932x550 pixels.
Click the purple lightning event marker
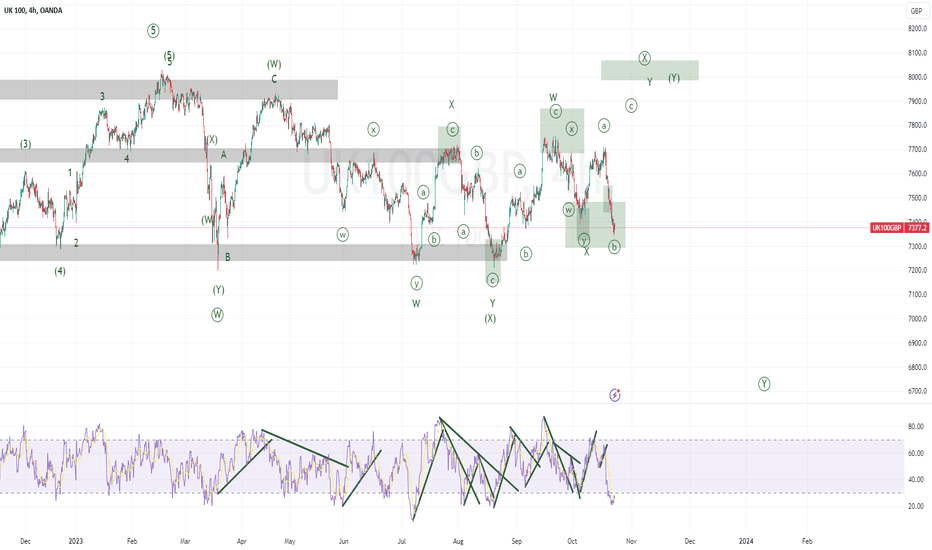coord(615,395)
